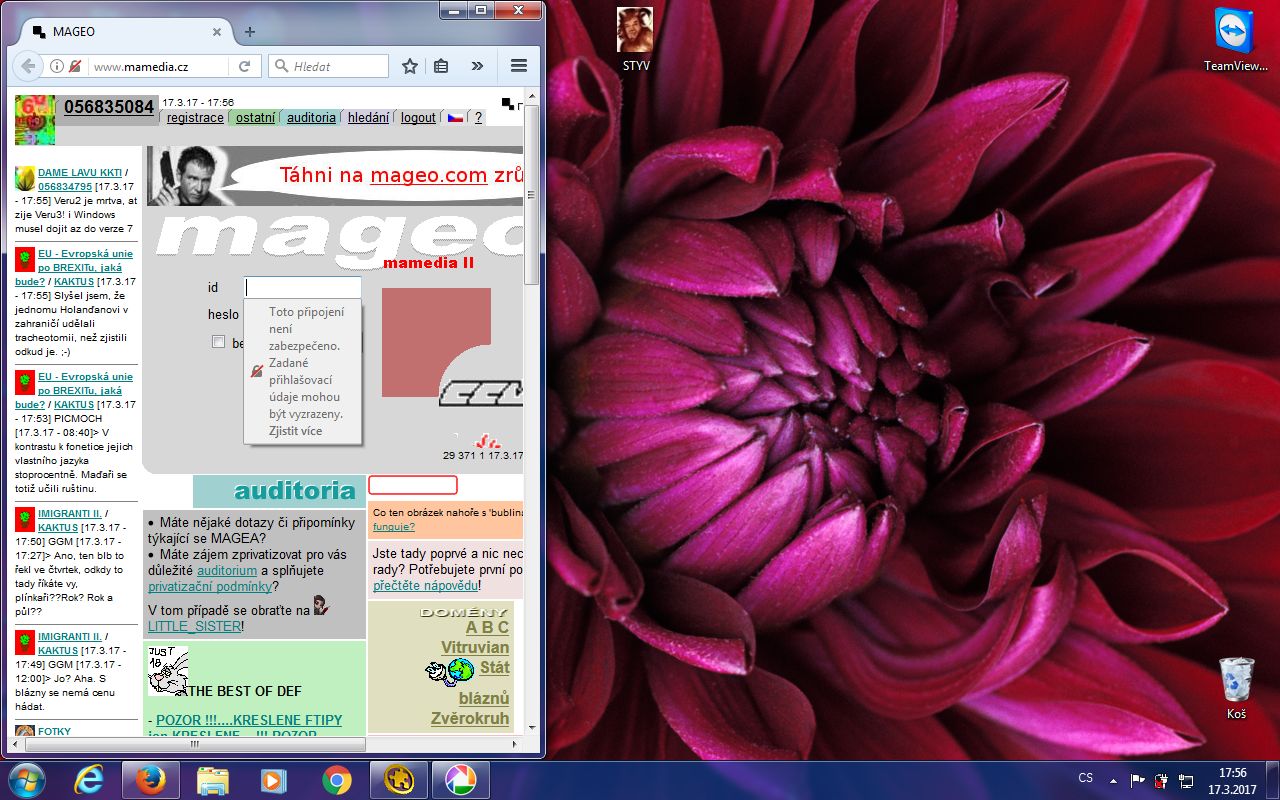Click the cactus icon beside first IMIGRANTI II.
1280x800 pixels.
coord(25,520)
